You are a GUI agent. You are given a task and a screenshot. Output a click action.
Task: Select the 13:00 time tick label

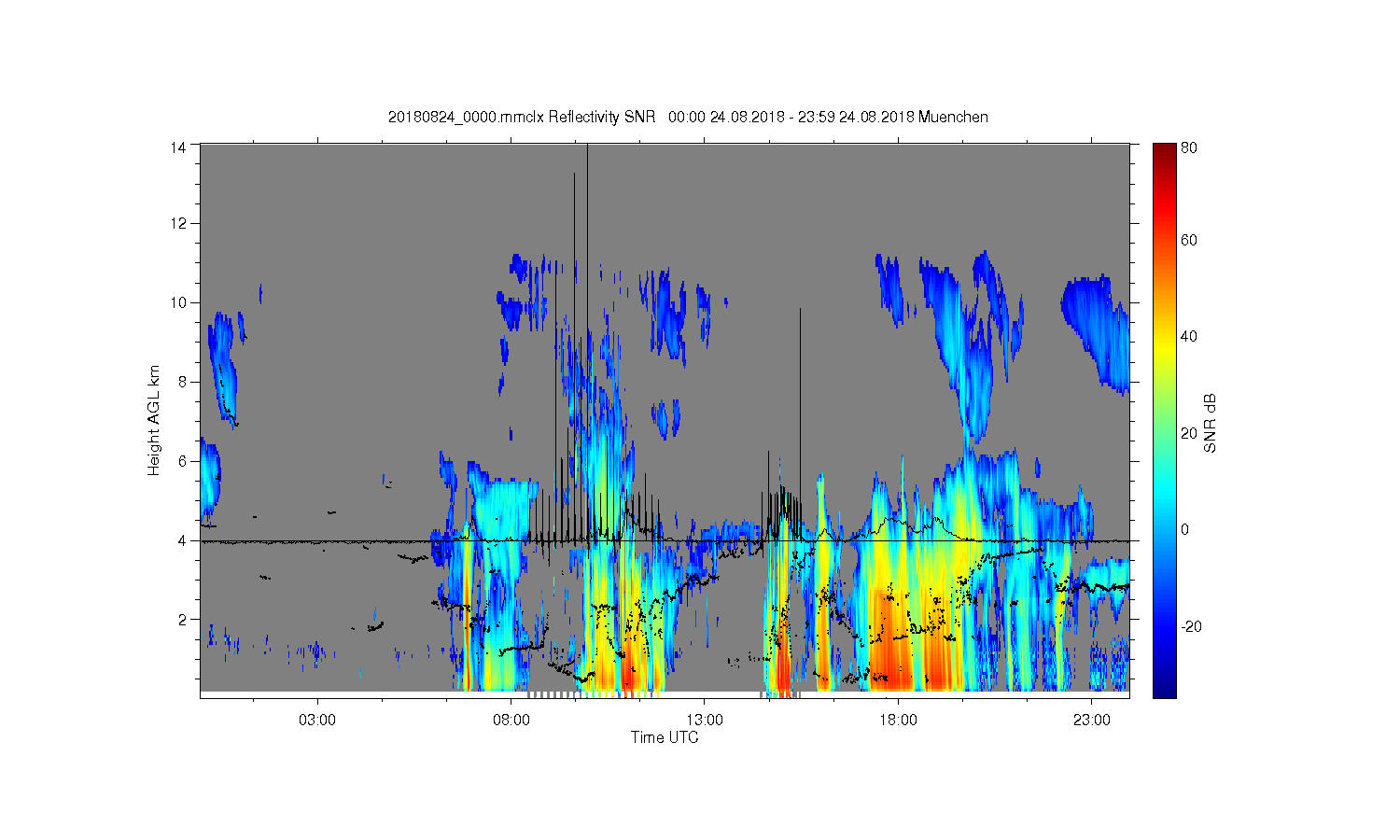point(705,721)
